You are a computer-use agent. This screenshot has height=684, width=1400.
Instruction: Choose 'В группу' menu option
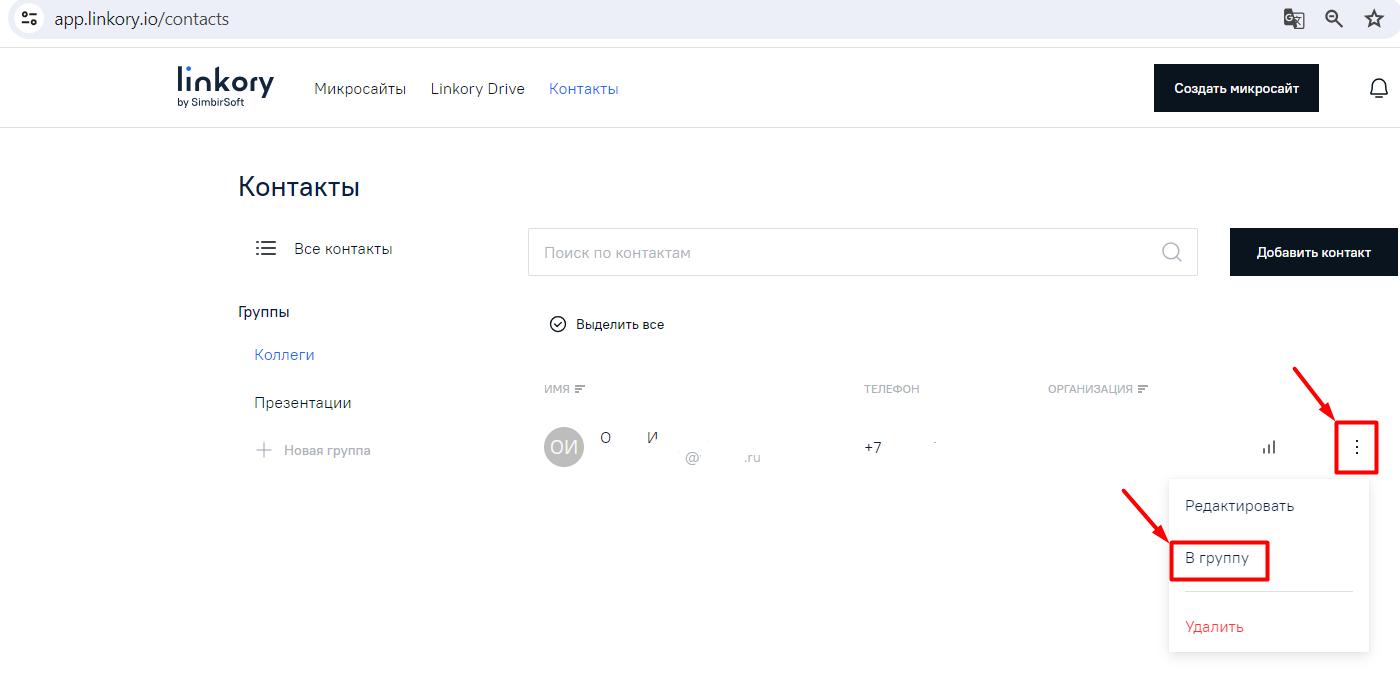[x=1217, y=558]
